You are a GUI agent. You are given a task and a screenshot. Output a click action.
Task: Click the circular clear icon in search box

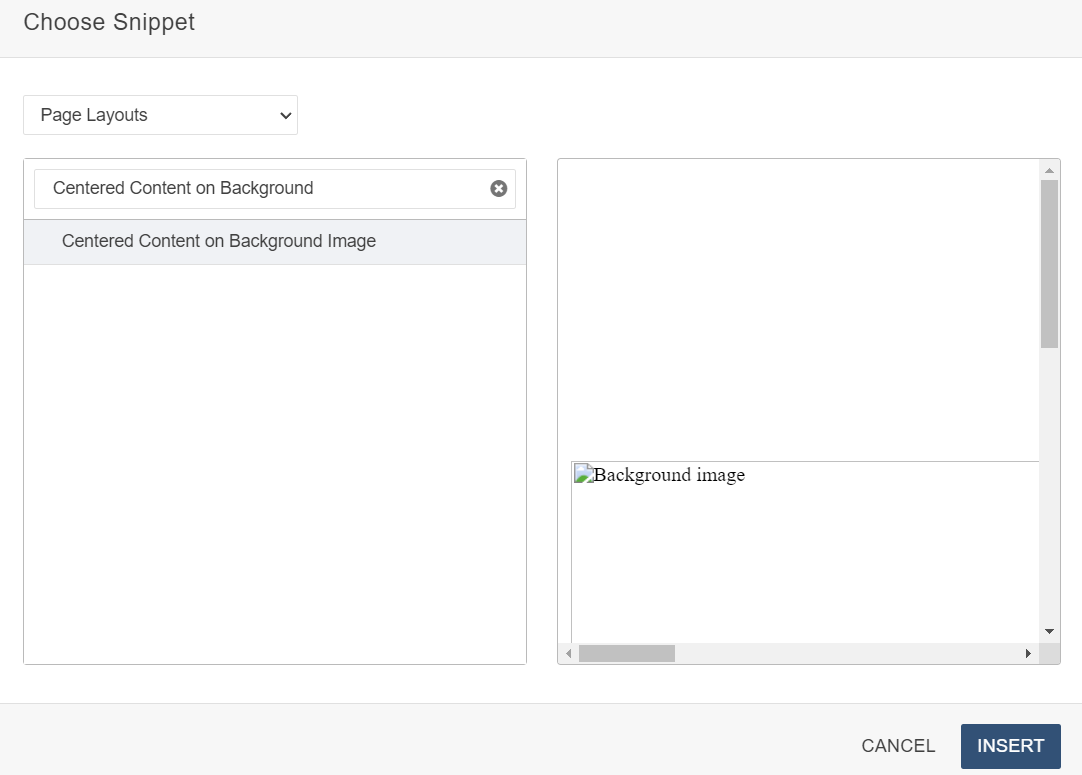tap(498, 188)
